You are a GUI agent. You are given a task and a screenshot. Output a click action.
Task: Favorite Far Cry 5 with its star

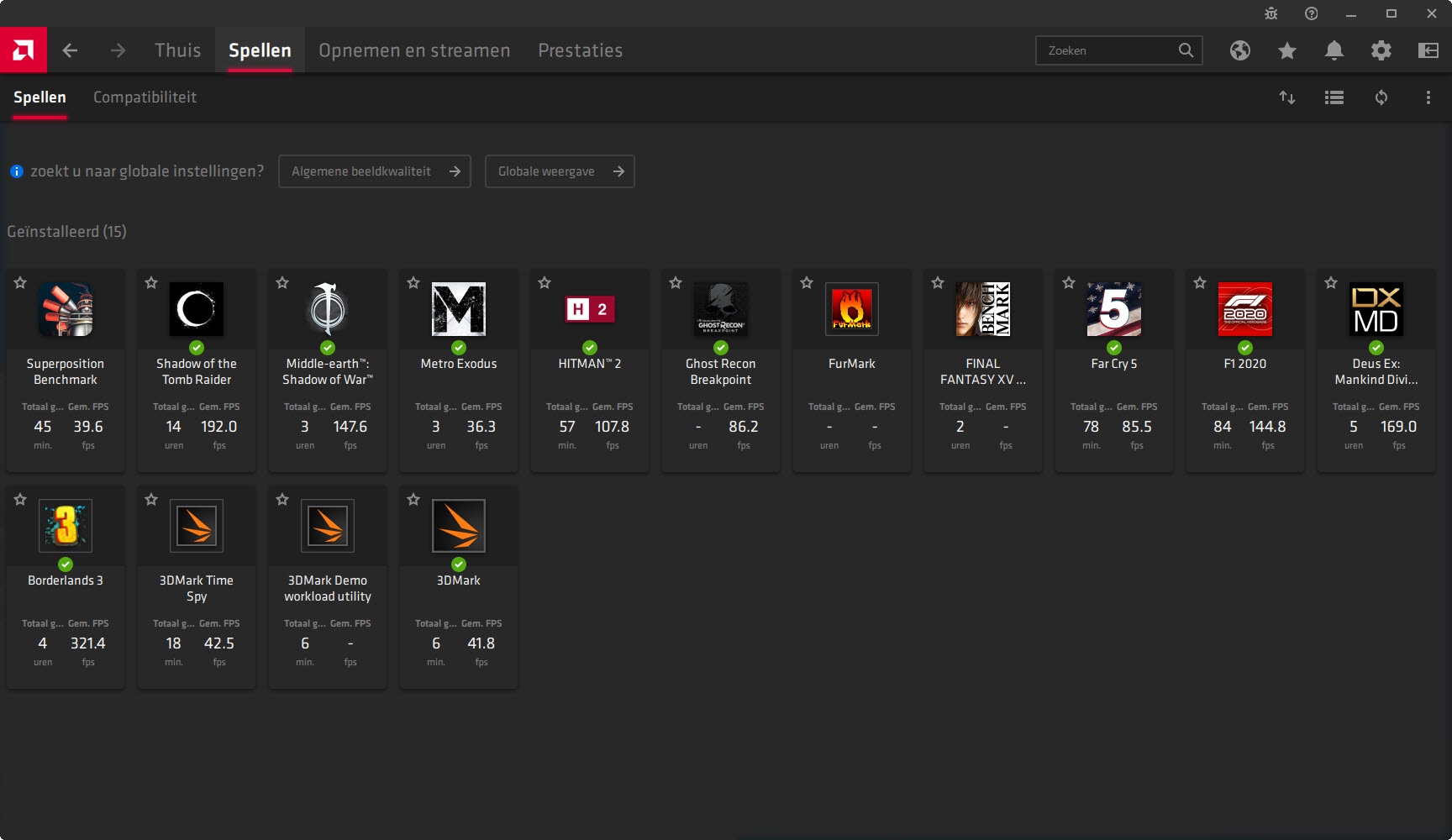click(1069, 283)
